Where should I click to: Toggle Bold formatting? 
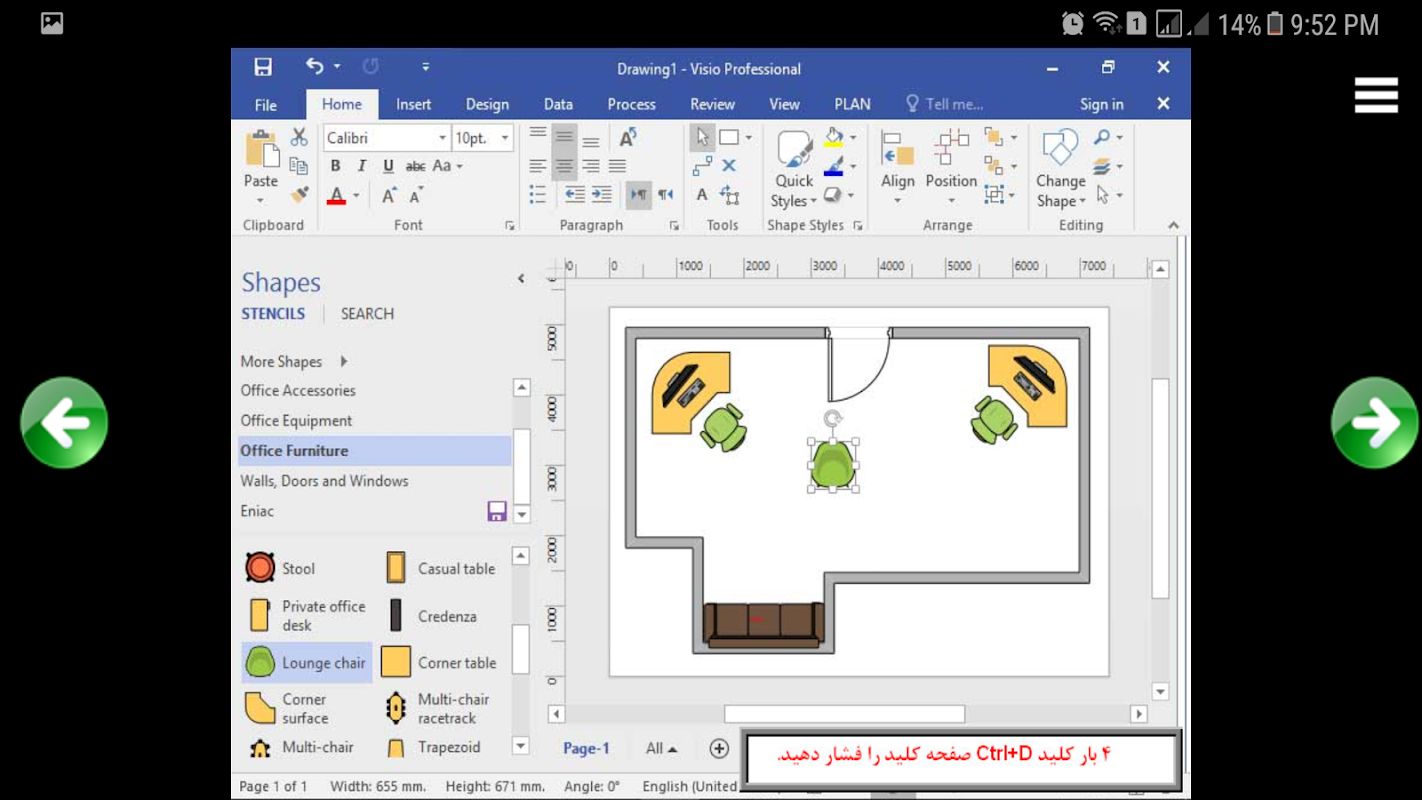point(335,166)
